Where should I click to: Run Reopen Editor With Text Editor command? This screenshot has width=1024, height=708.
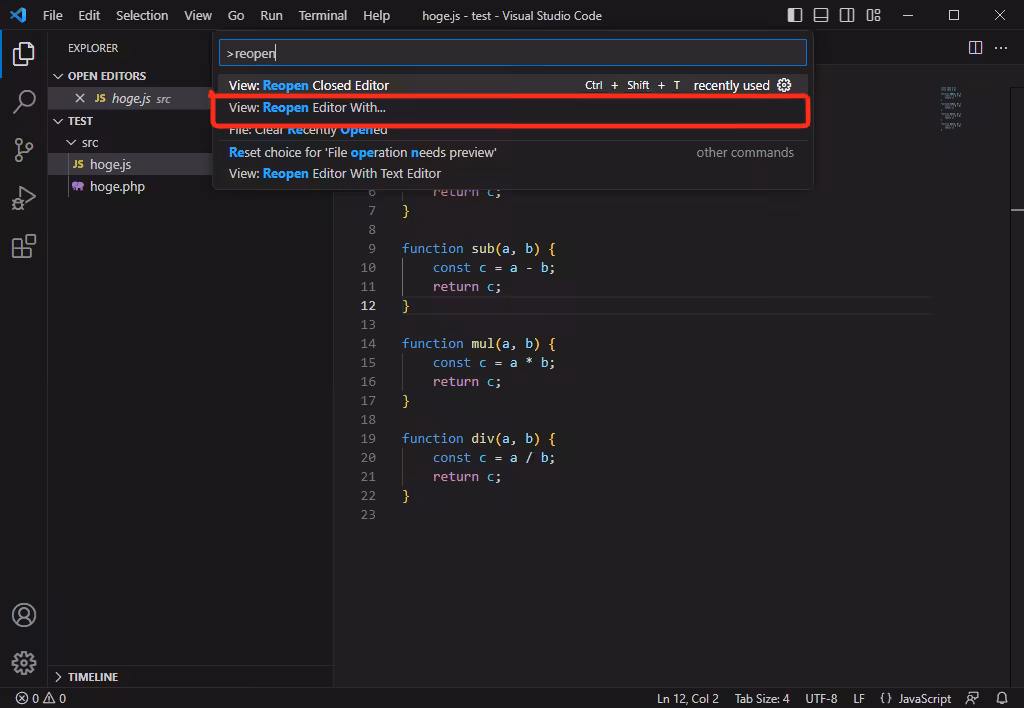513,173
